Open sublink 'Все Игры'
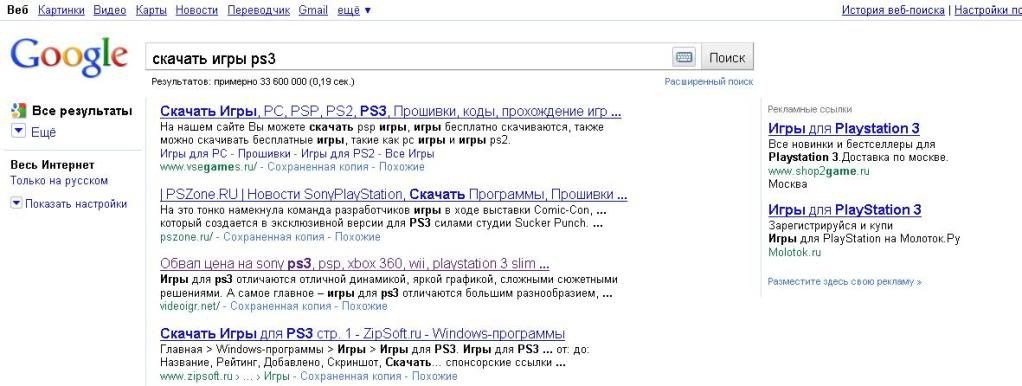 point(410,154)
